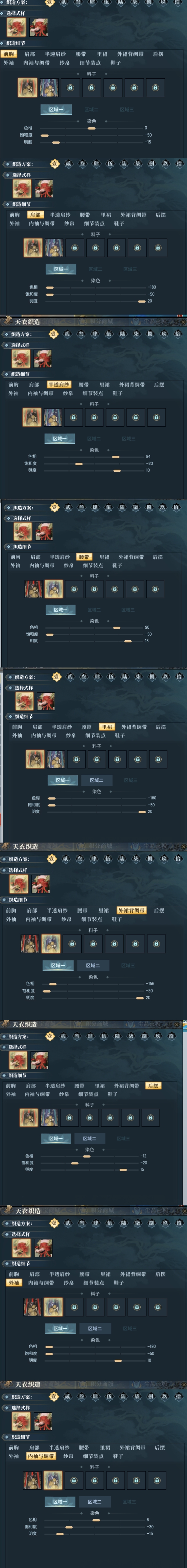Click first locked 料子 slot under highlighted 腰带
187x1568 pixels.
pyautogui.click(x=74, y=589)
